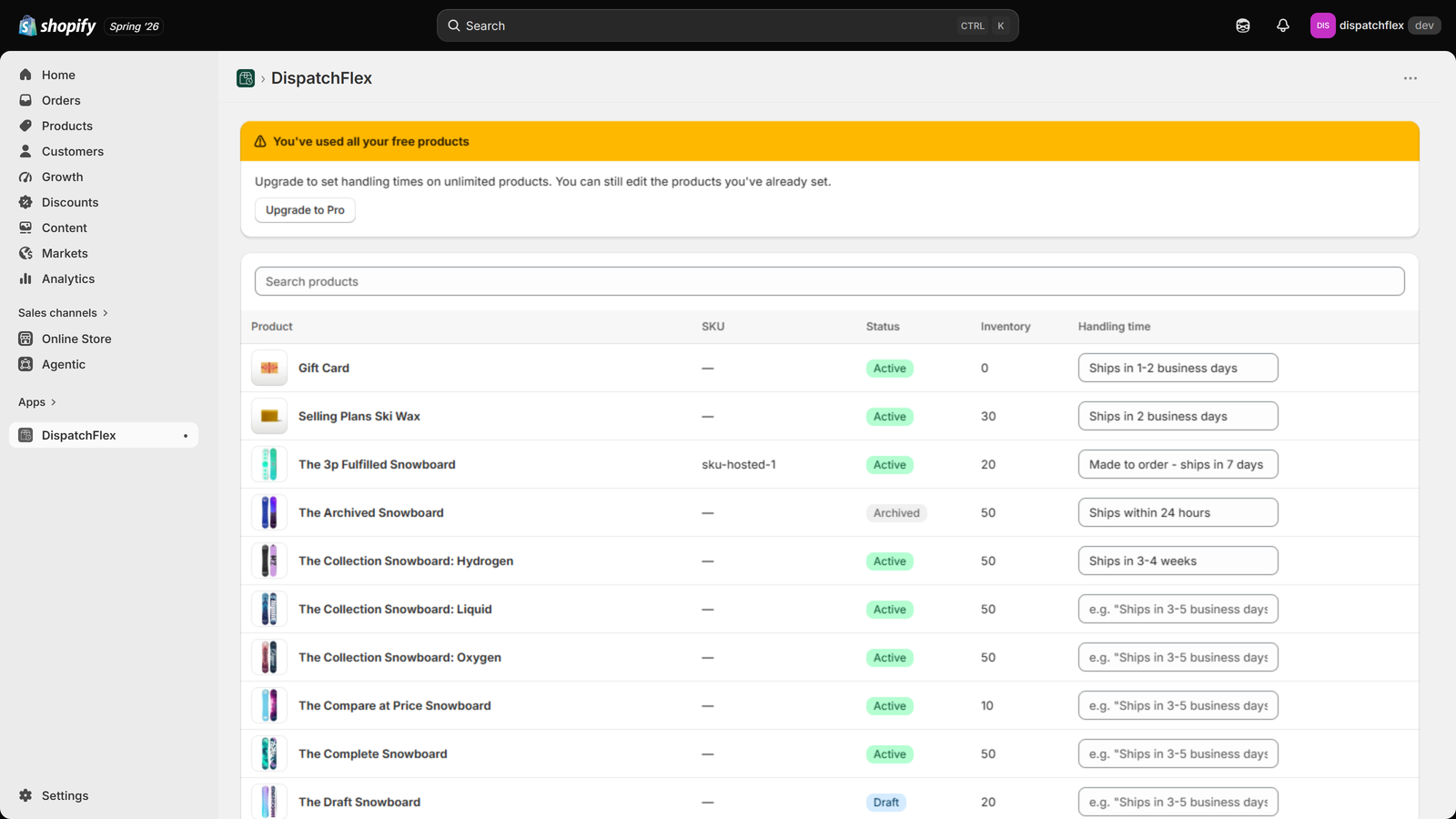Click the Agentic channel icon

tap(25, 364)
